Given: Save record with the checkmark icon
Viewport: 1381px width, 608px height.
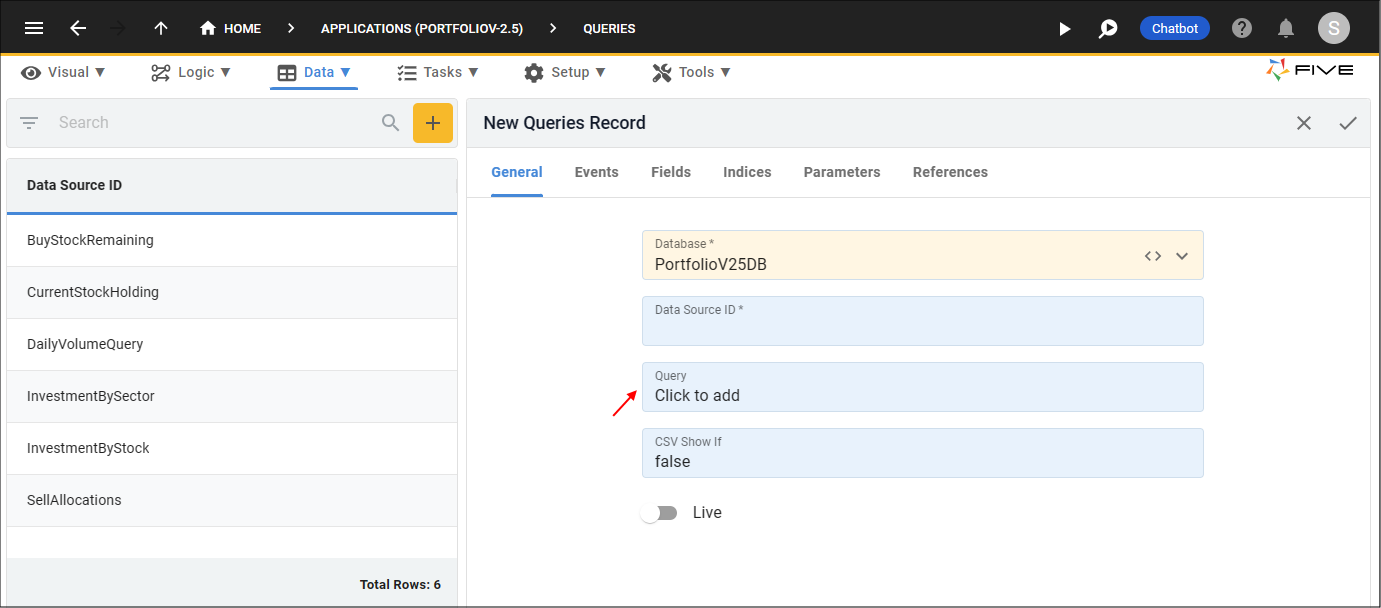Looking at the screenshot, I should tap(1348, 123).
